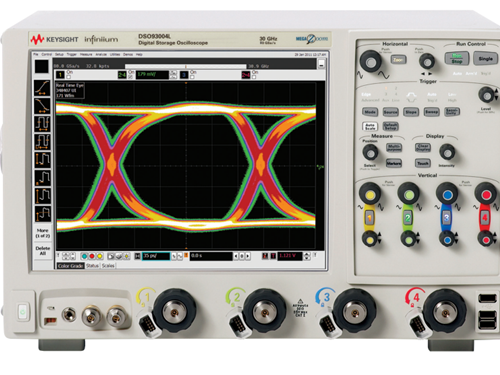Click the red circle button in bottom toolbar
This screenshot has height=375, width=500.
click(x=92, y=256)
